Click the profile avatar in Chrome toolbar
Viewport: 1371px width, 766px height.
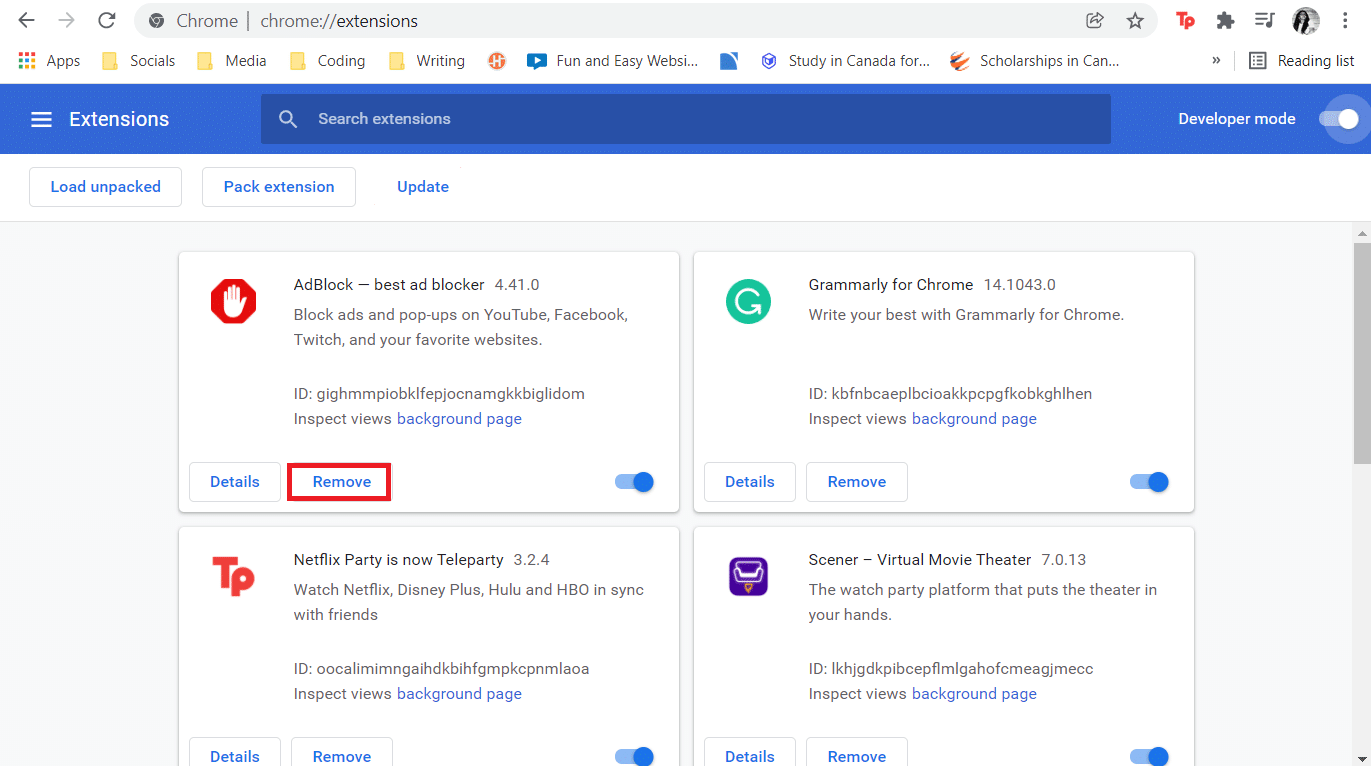tap(1306, 20)
